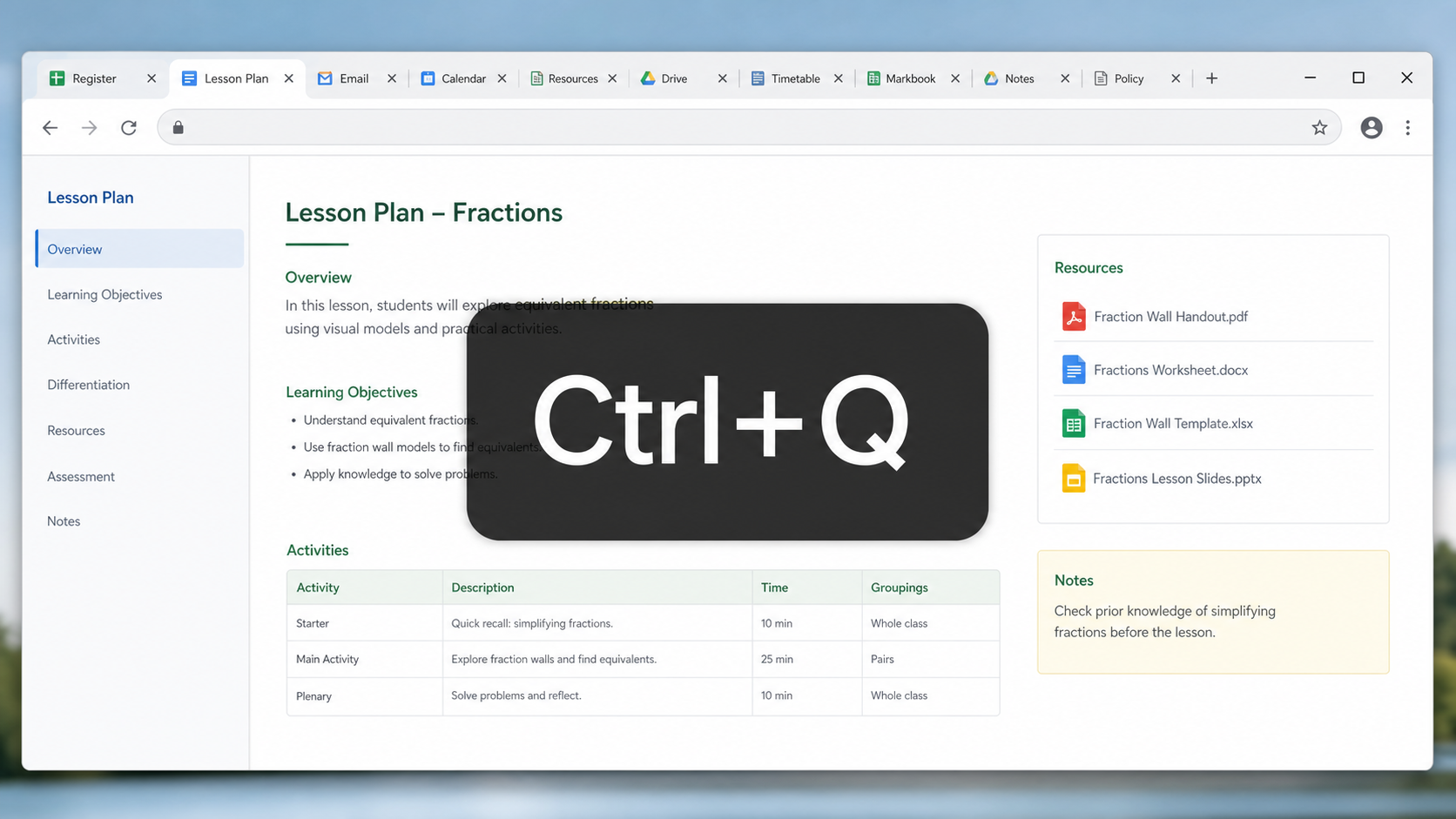
Task: Close the Resources tab
Action: (x=612, y=78)
